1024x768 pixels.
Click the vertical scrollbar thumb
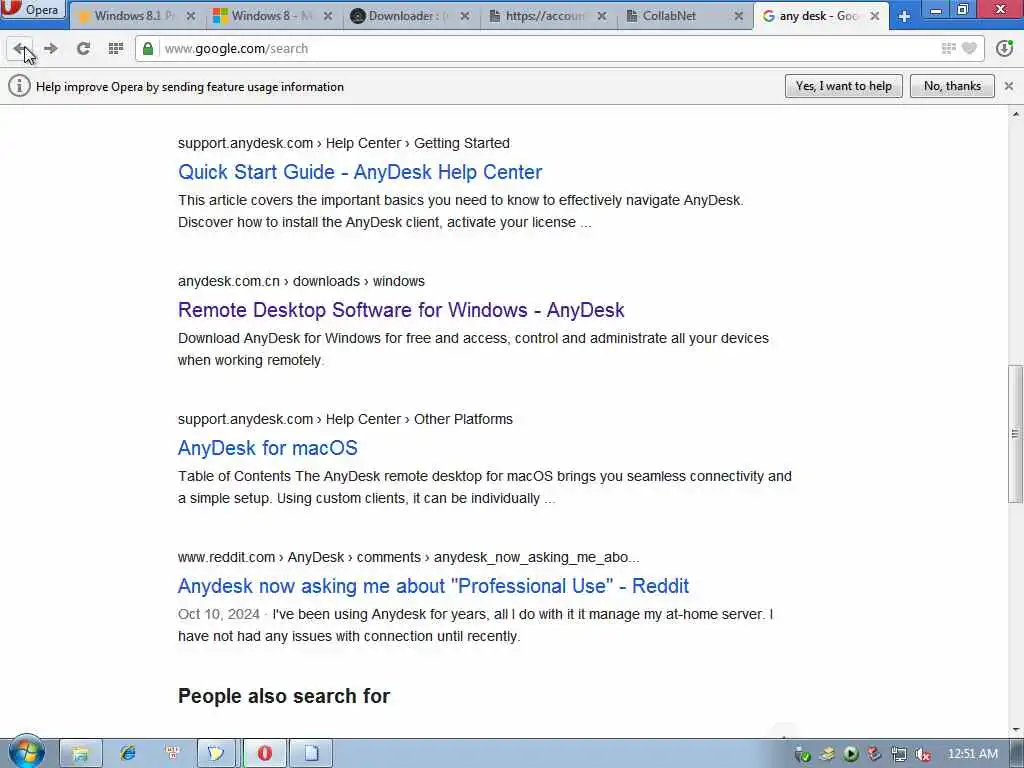point(1015,434)
